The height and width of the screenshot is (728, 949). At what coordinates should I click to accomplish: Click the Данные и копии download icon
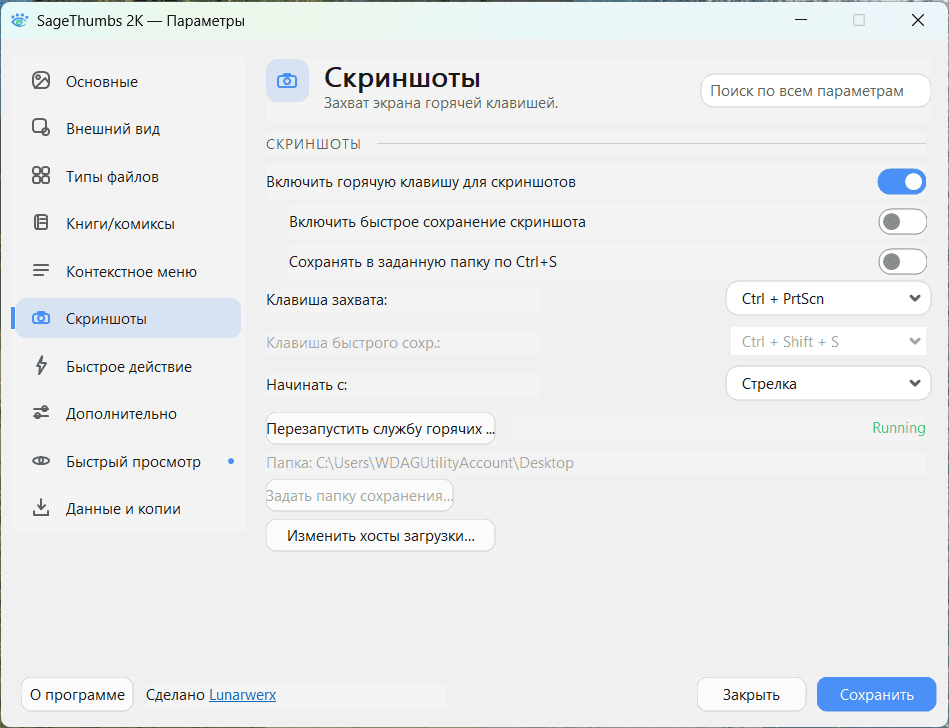(41, 508)
